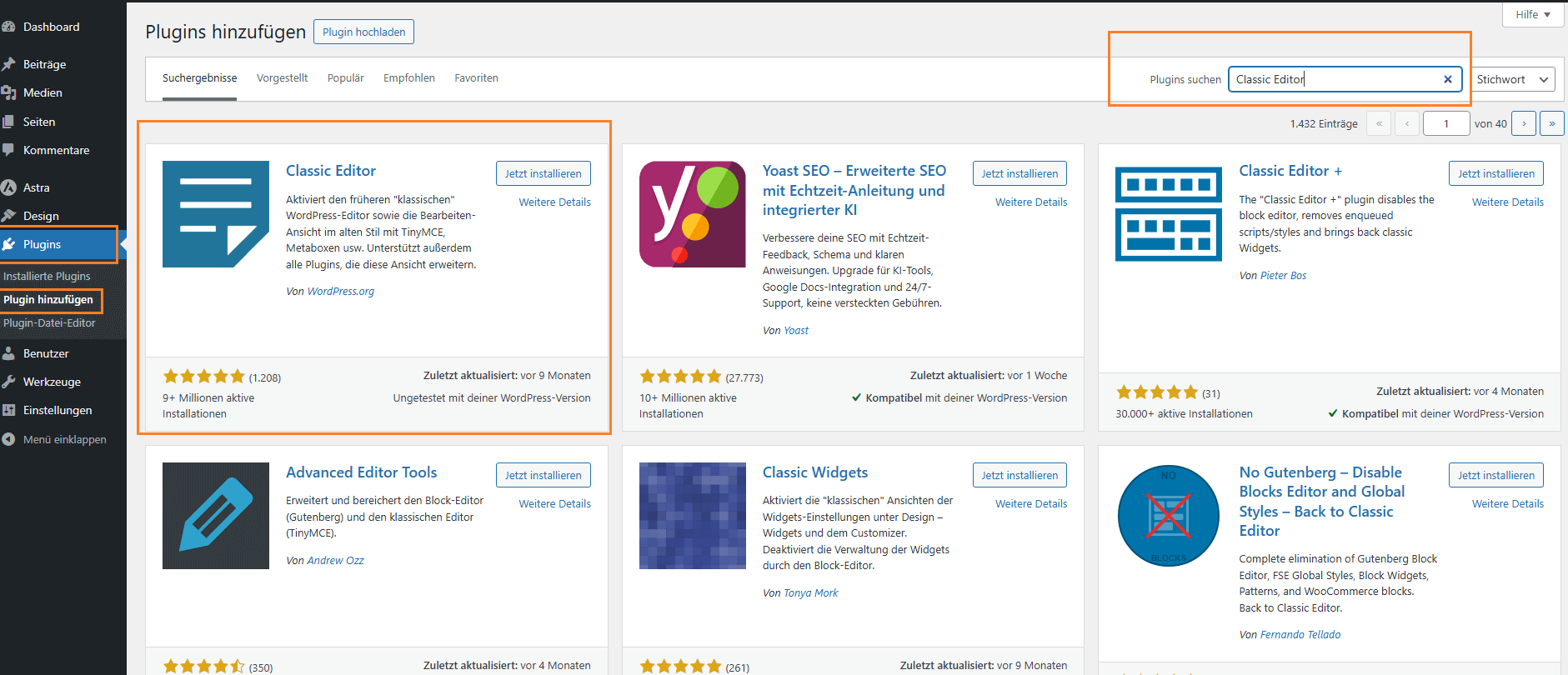
Task: Click the Advanced Editor Tools title
Action: [361, 472]
